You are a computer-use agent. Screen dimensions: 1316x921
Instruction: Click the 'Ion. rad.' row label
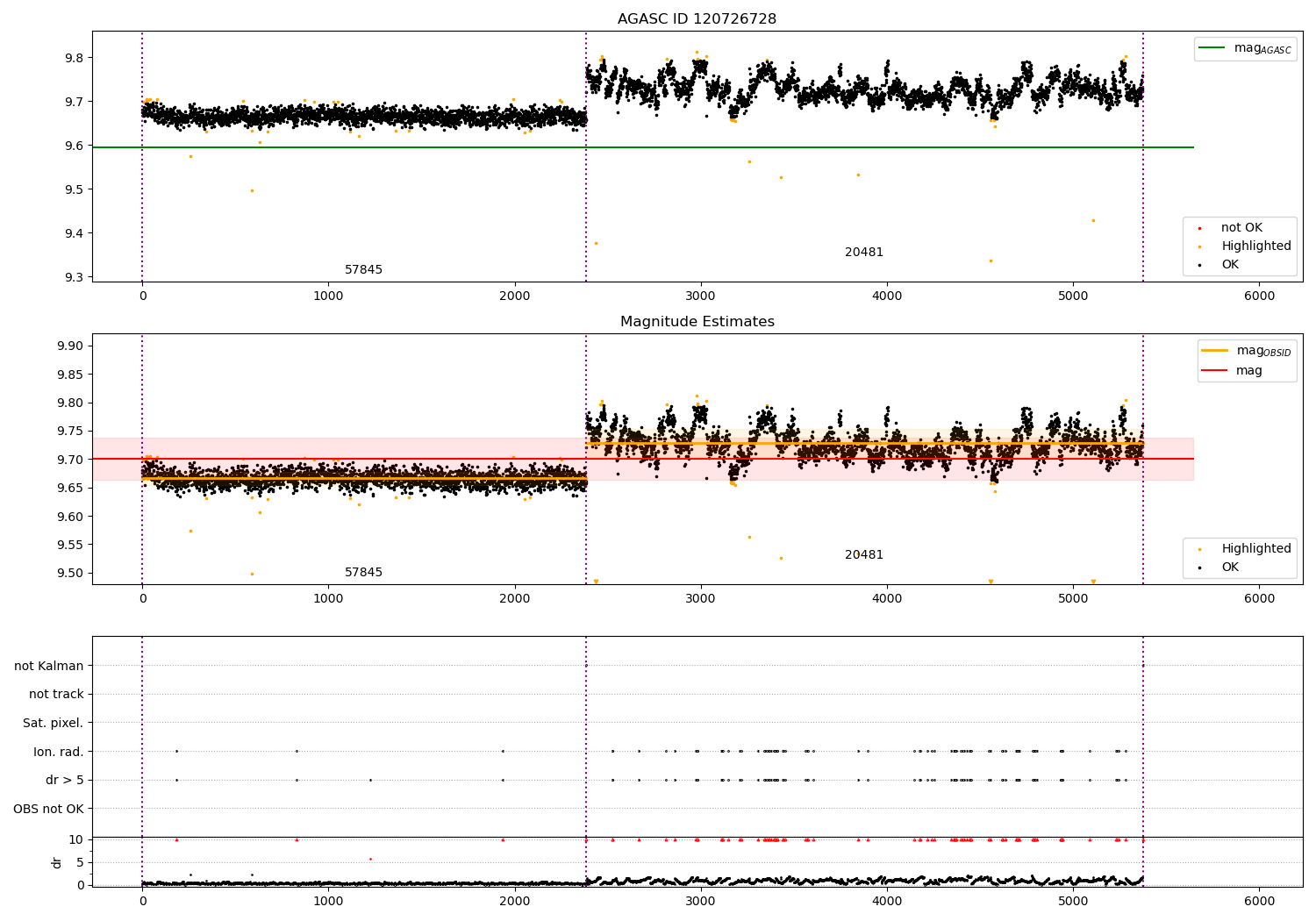click(x=59, y=752)
